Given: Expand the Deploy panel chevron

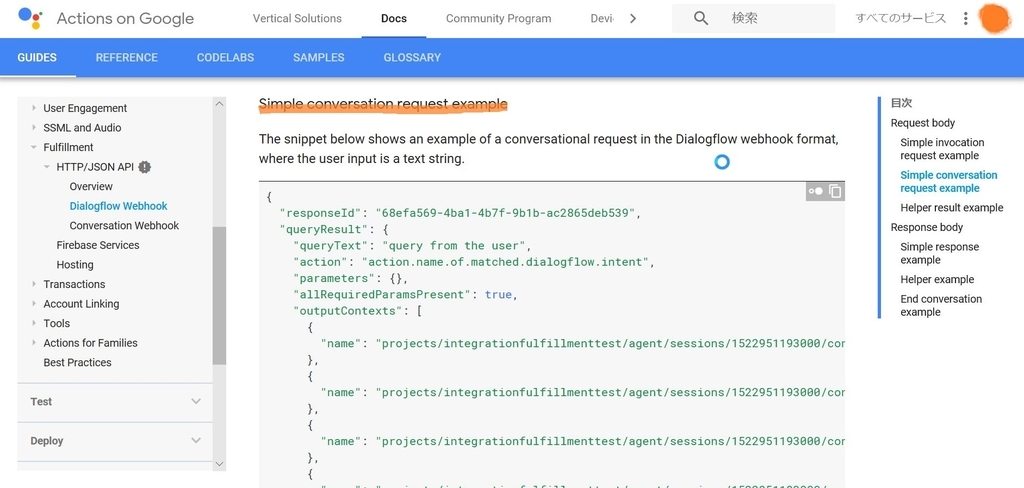Looking at the screenshot, I should tap(196, 441).
